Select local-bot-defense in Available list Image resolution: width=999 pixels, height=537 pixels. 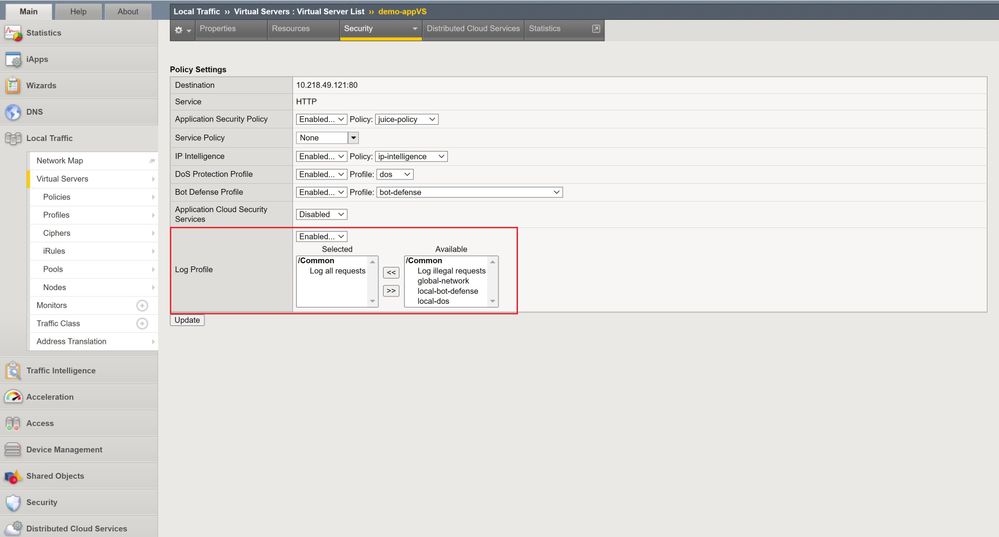point(447,291)
